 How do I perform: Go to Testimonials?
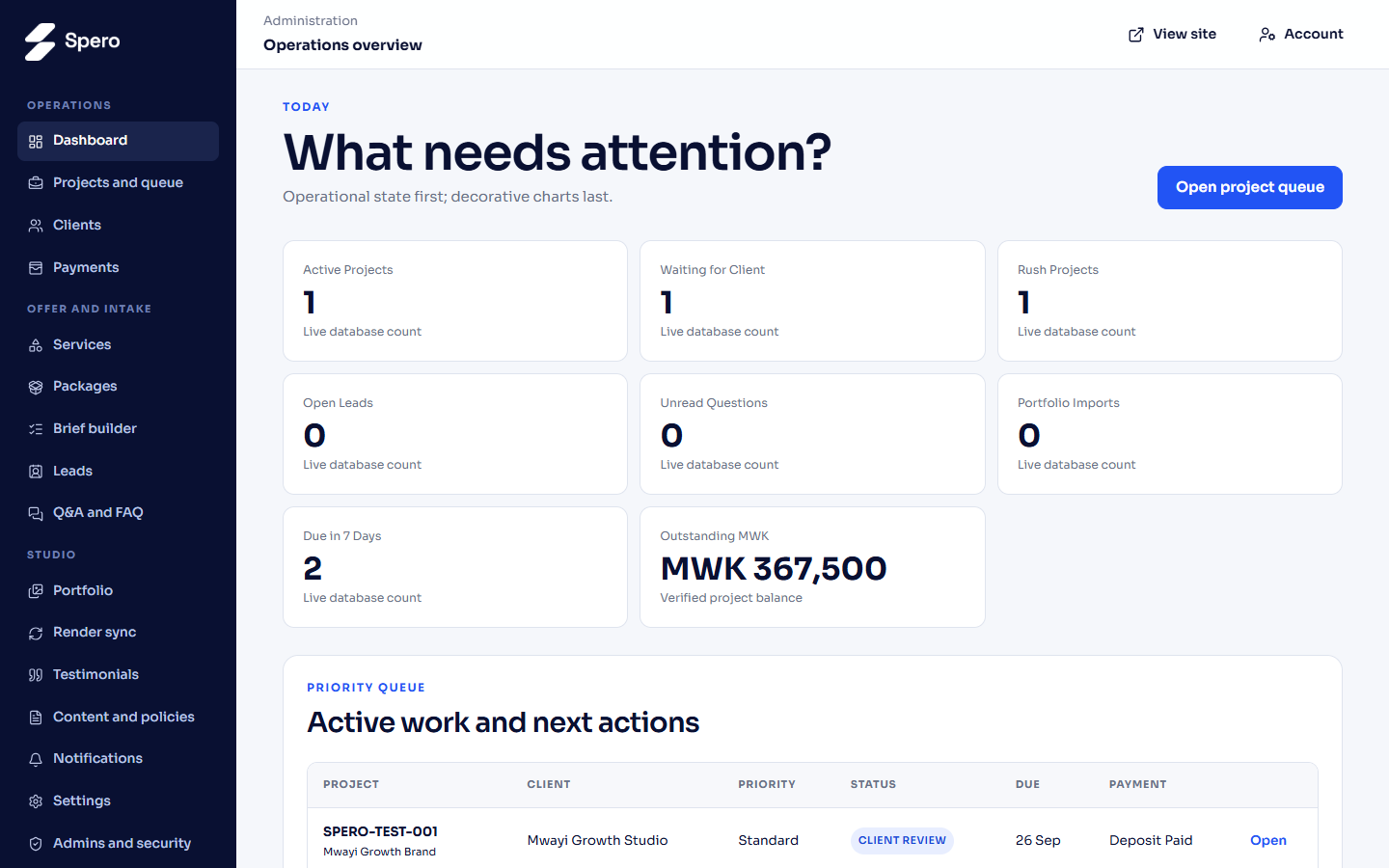[x=118, y=675]
